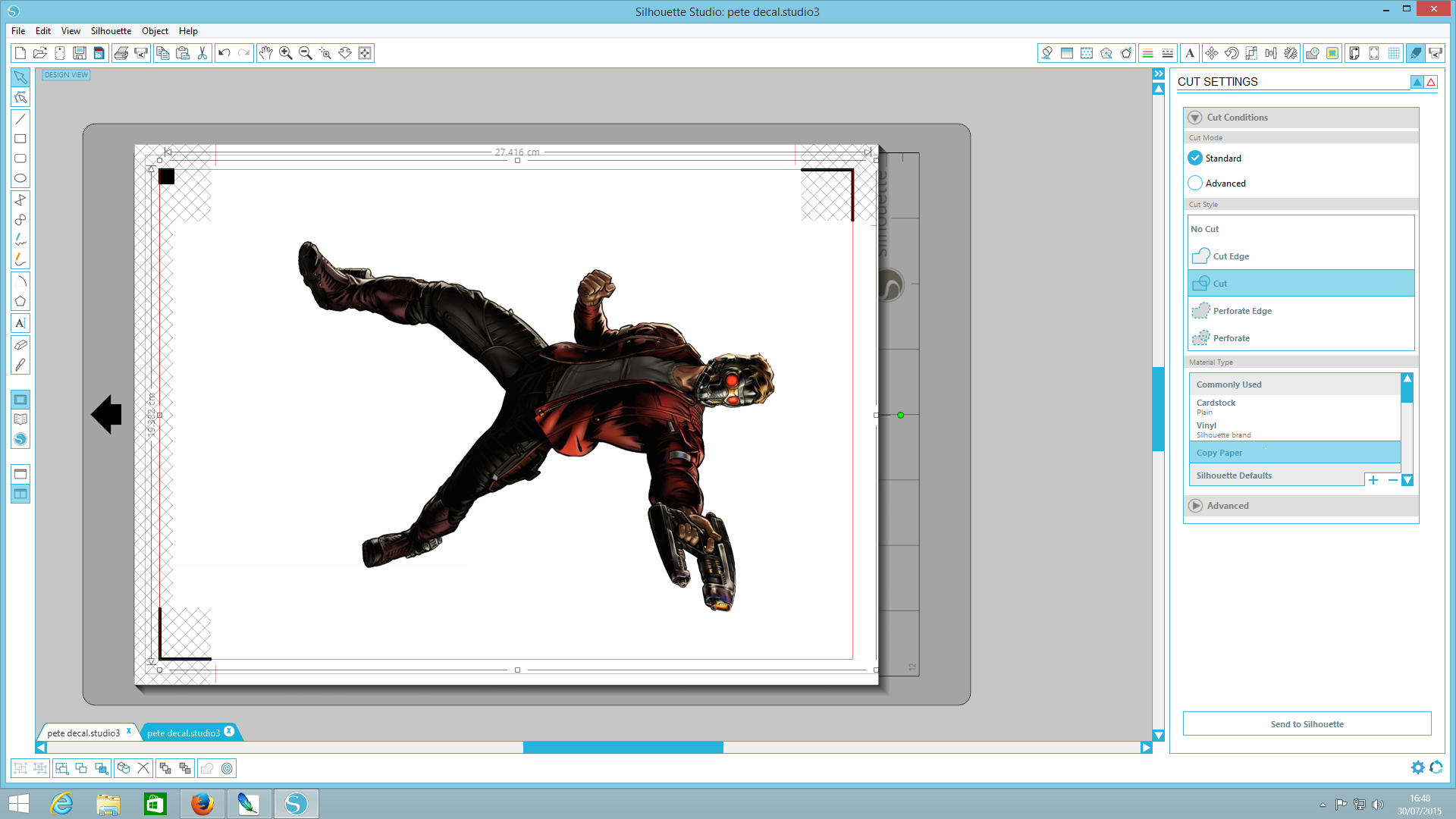Open the Line Style panel
Image resolution: width=1456 pixels, height=819 pixels.
1168,53
